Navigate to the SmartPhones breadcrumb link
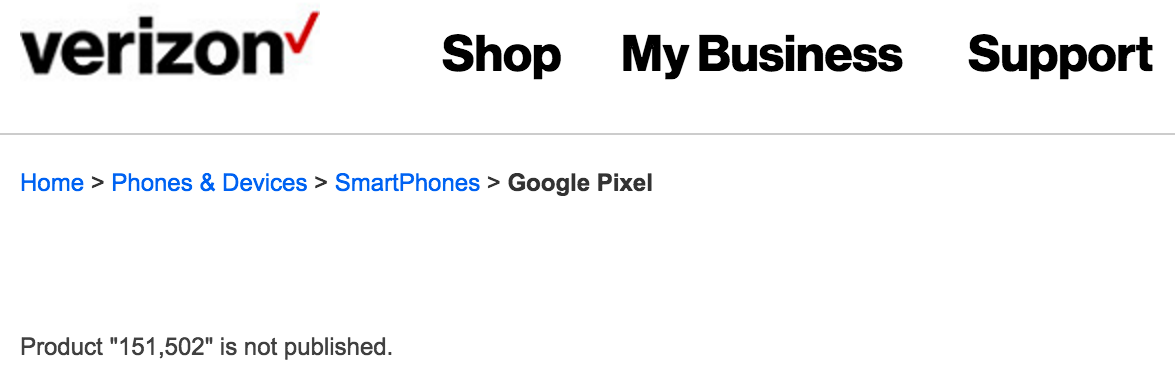 (x=407, y=183)
